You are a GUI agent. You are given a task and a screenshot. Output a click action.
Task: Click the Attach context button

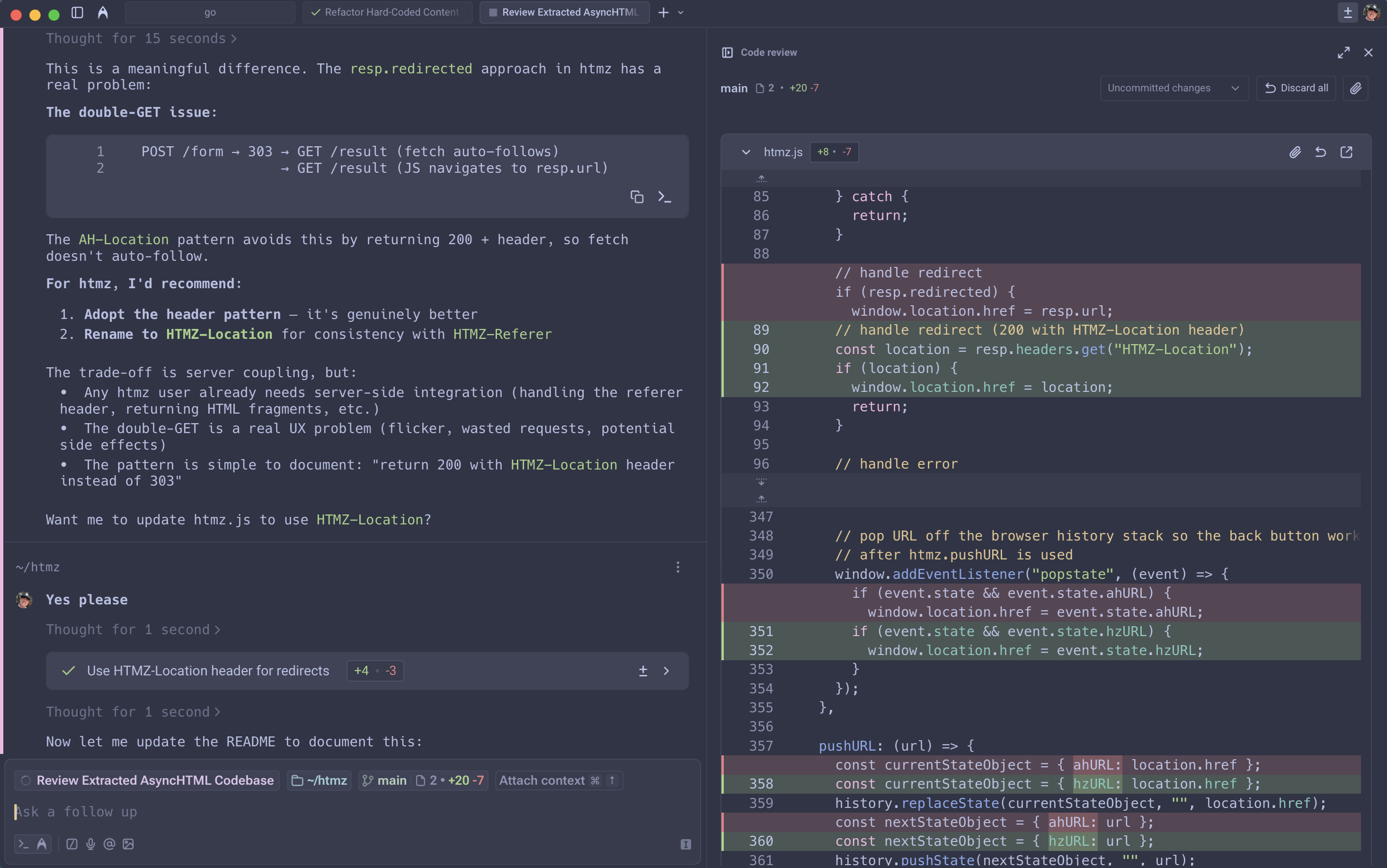[x=558, y=780]
